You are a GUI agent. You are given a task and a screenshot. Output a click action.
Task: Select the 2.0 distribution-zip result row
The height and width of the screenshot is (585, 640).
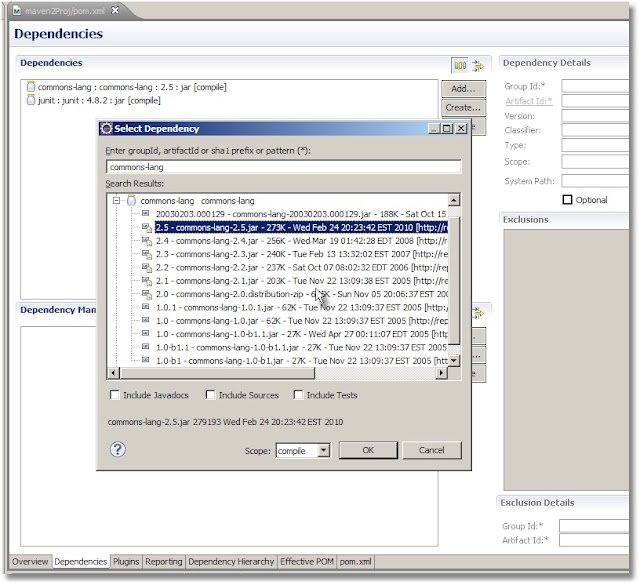pyautogui.click(x=301, y=294)
